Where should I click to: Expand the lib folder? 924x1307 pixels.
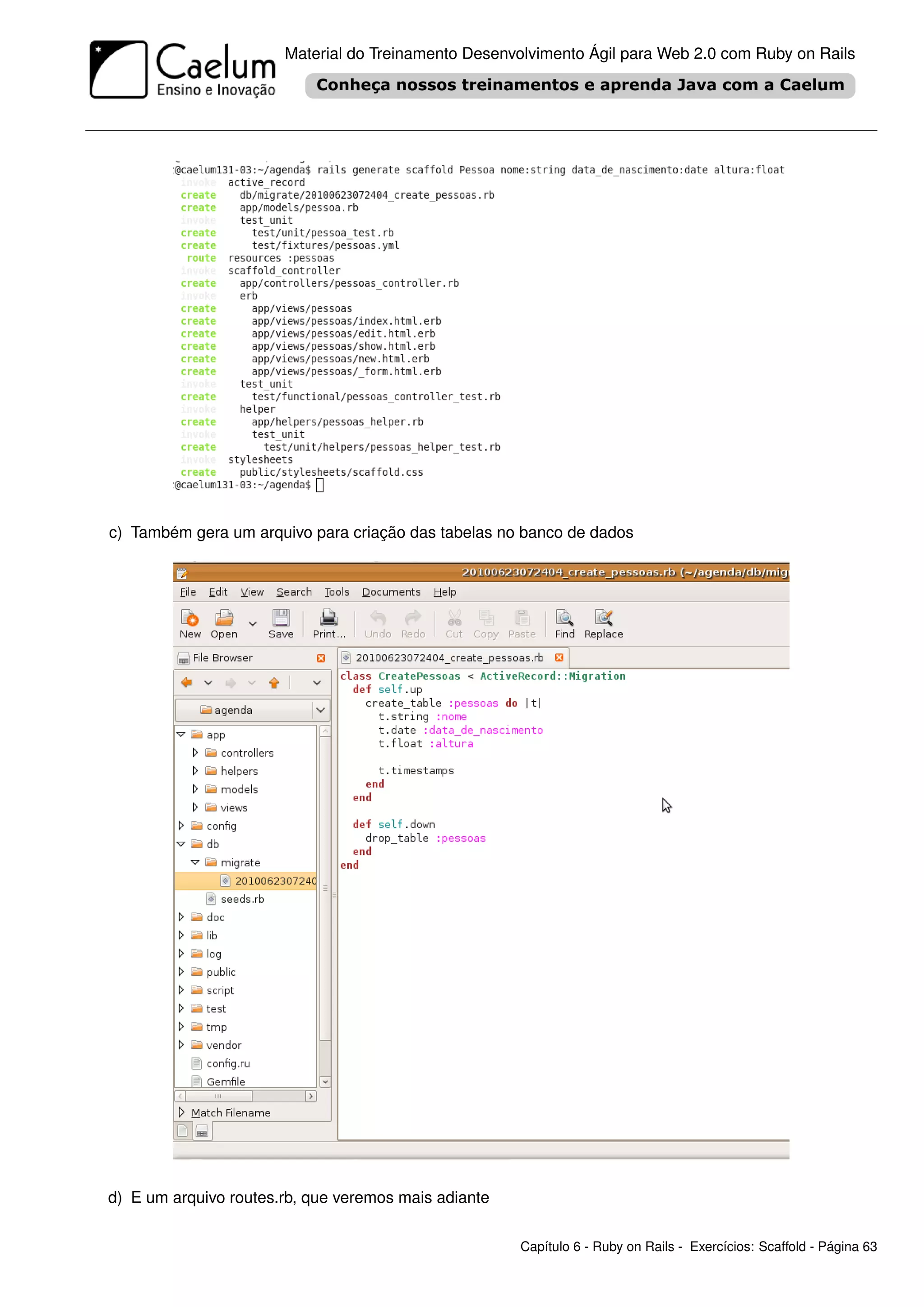181,935
